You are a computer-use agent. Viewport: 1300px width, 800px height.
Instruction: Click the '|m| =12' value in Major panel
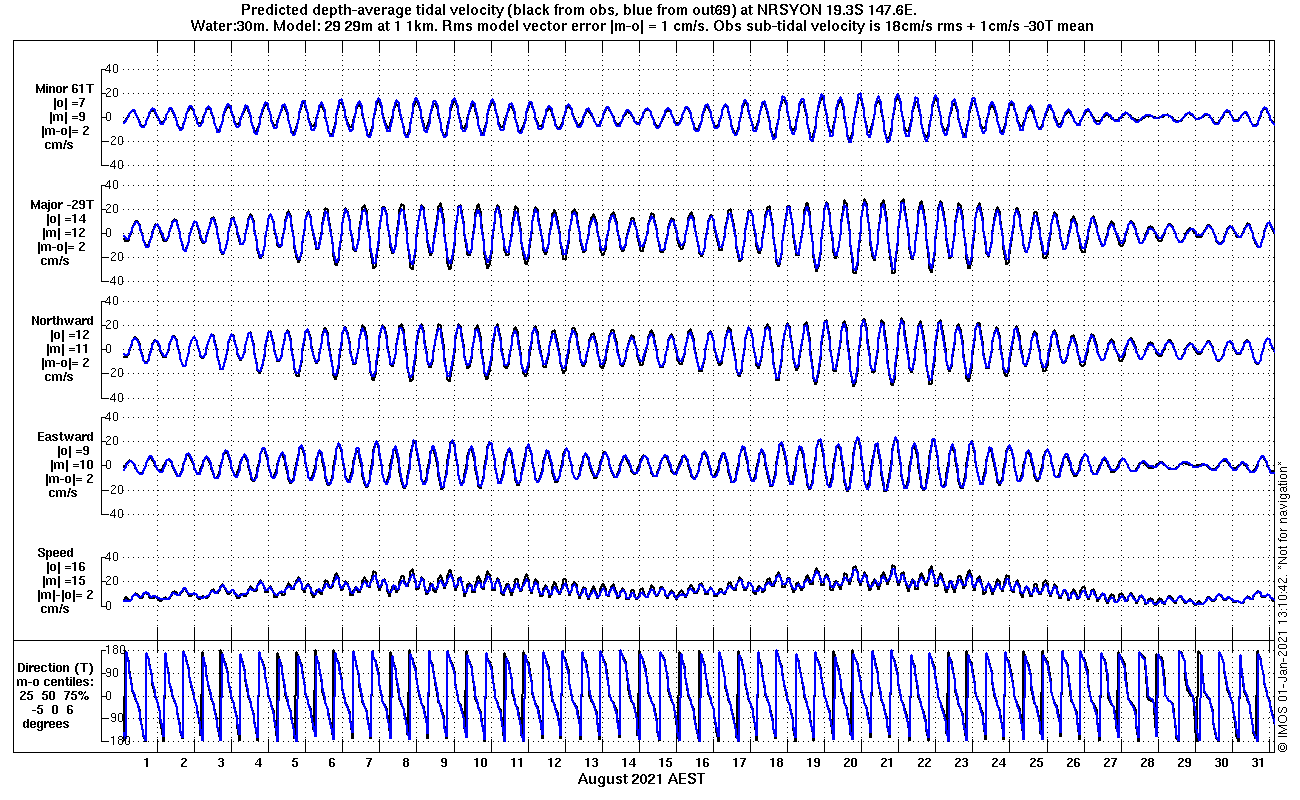pos(68,233)
